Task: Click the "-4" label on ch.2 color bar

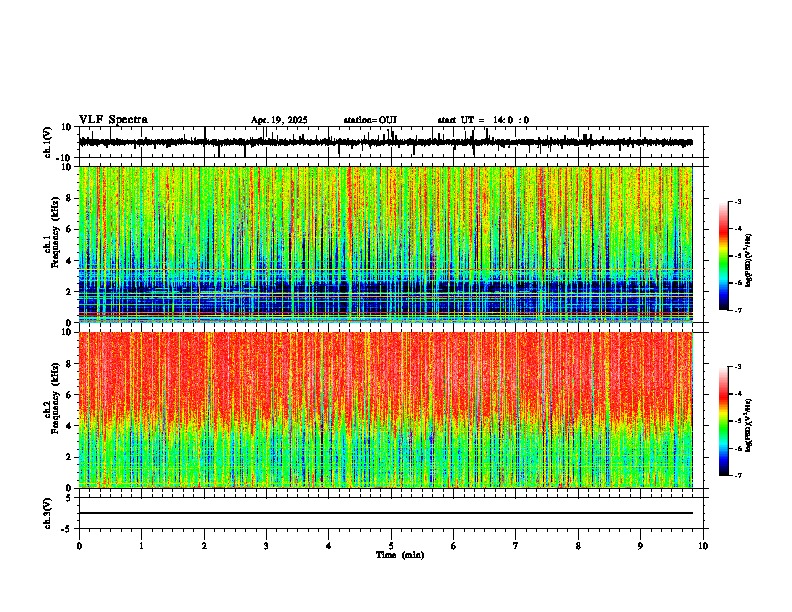Action: tap(738, 394)
